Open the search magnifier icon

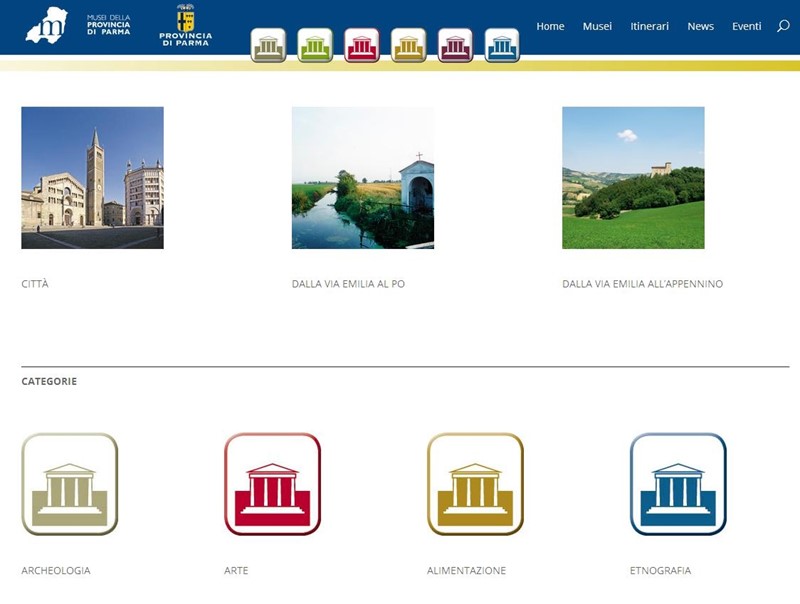(783, 26)
